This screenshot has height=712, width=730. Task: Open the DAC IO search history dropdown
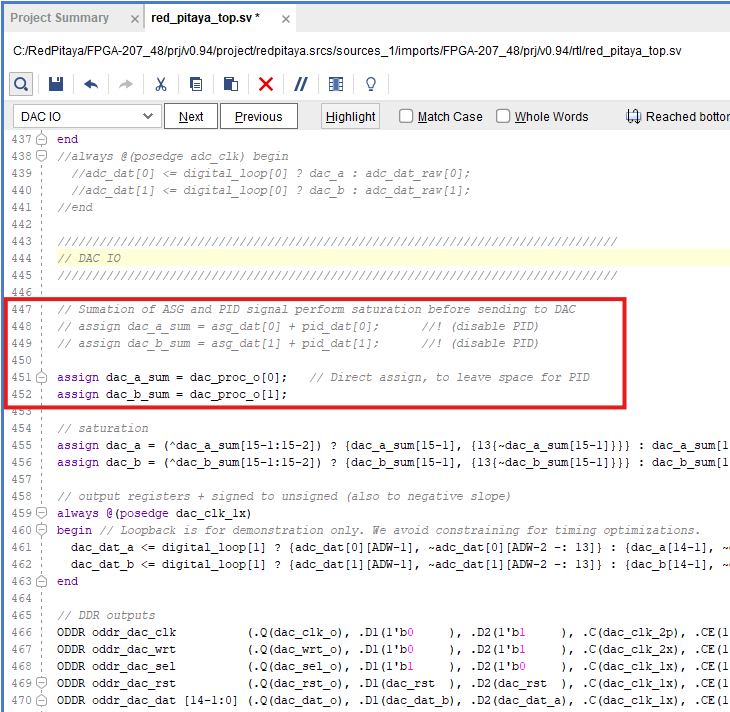coord(148,116)
